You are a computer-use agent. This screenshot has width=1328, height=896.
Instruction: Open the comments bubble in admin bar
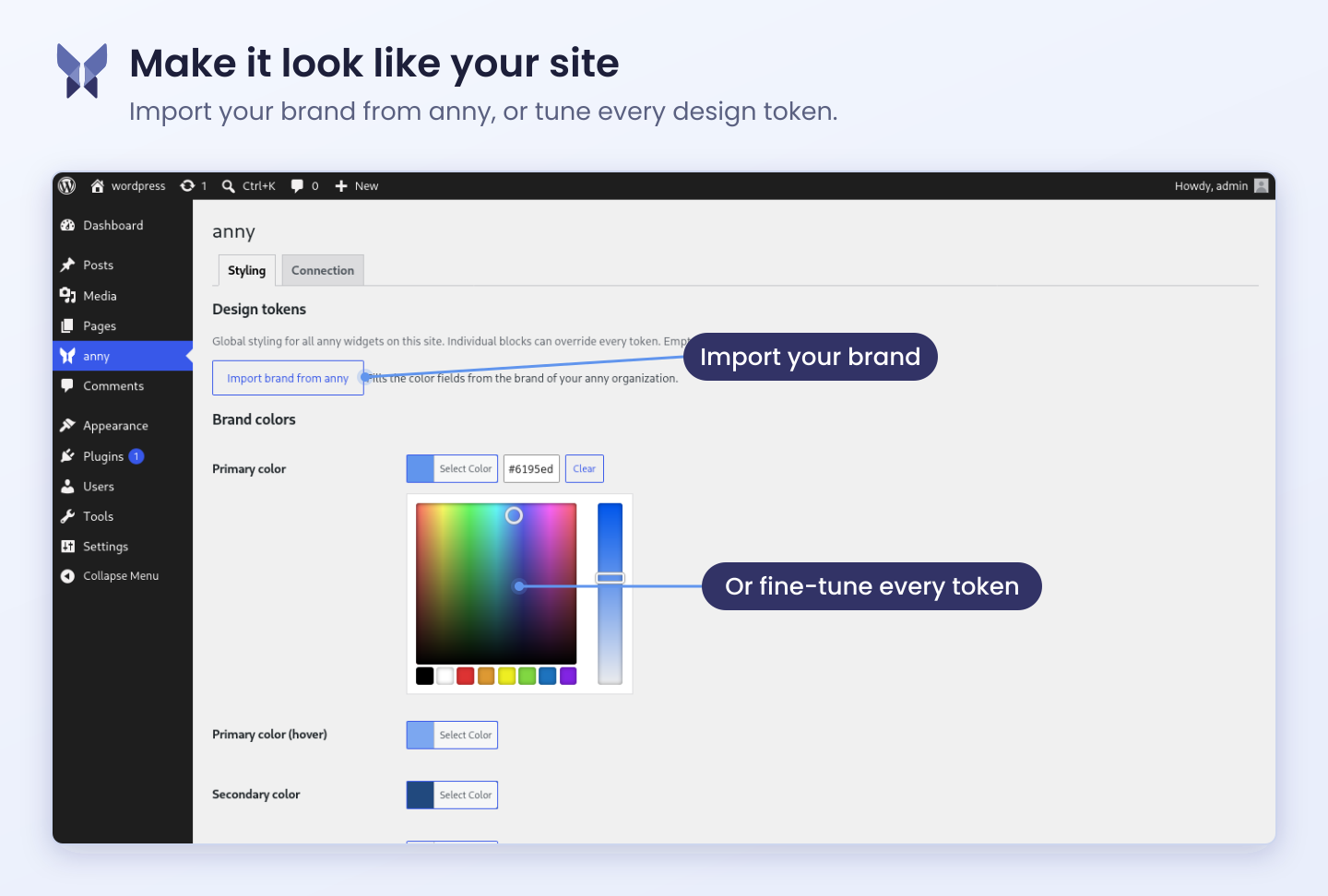297,185
